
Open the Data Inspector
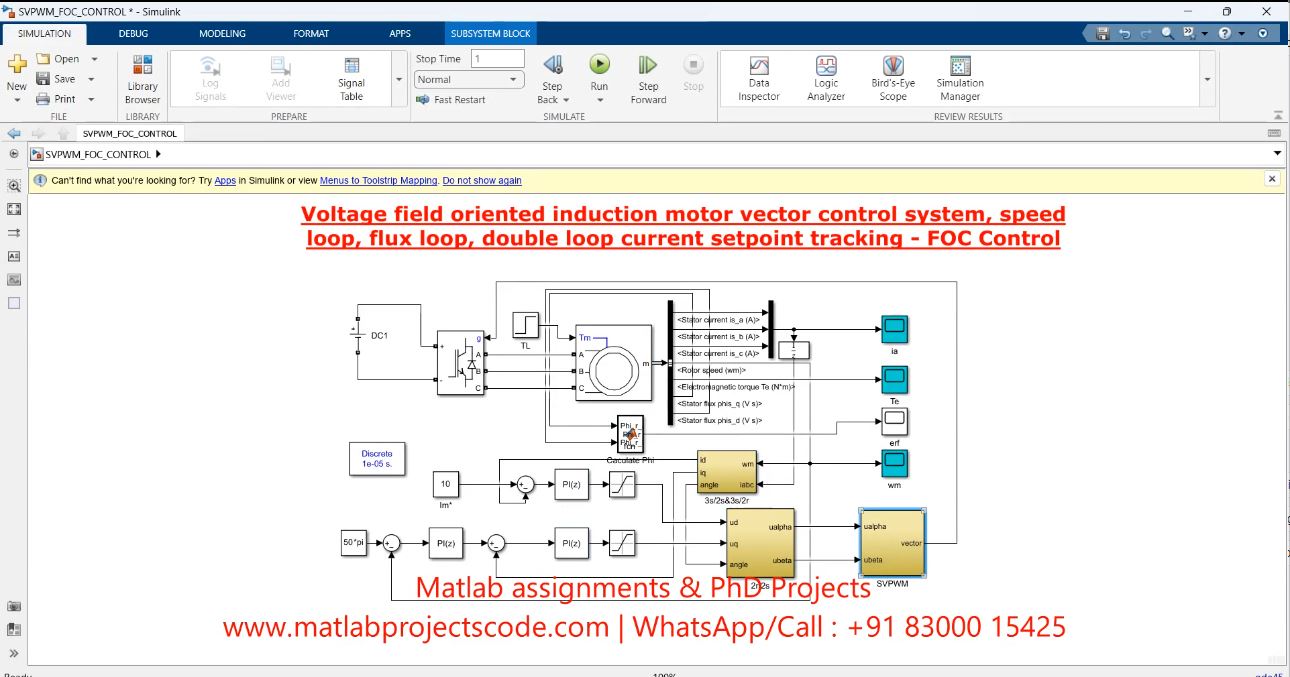[759, 78]
